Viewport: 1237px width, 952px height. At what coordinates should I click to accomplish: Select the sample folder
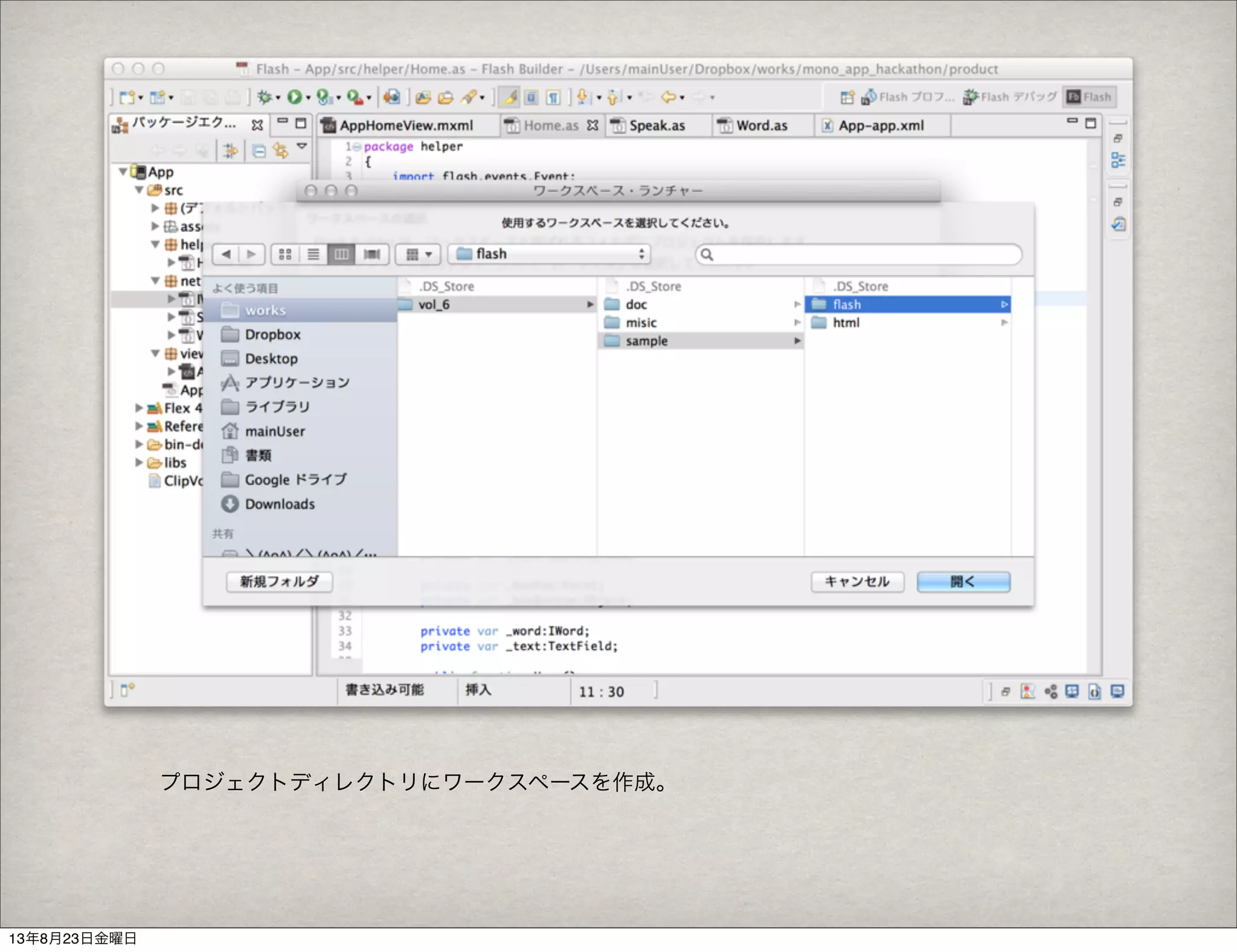point(701,341)
